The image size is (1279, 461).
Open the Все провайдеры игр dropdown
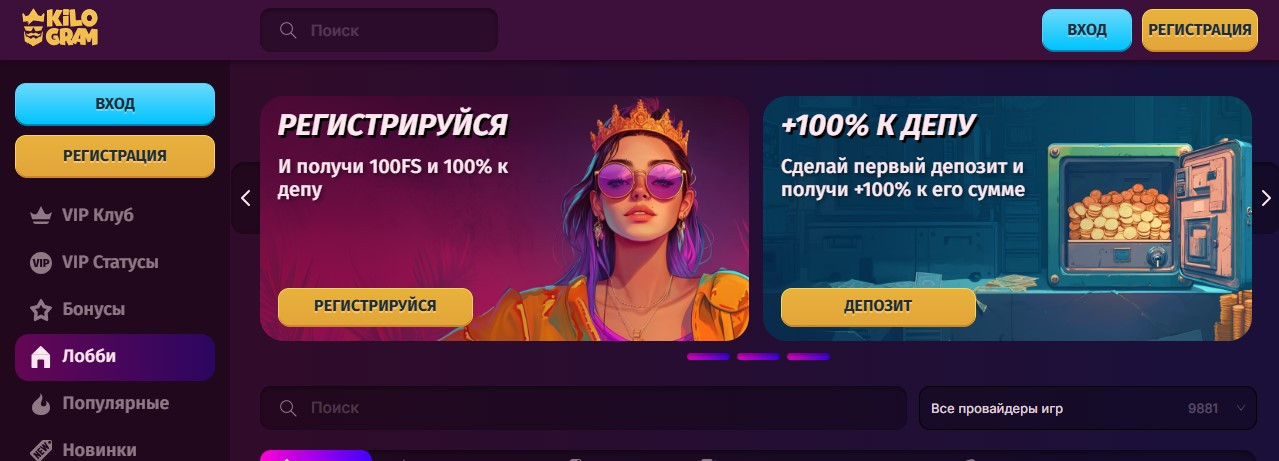pos(1088,408)
